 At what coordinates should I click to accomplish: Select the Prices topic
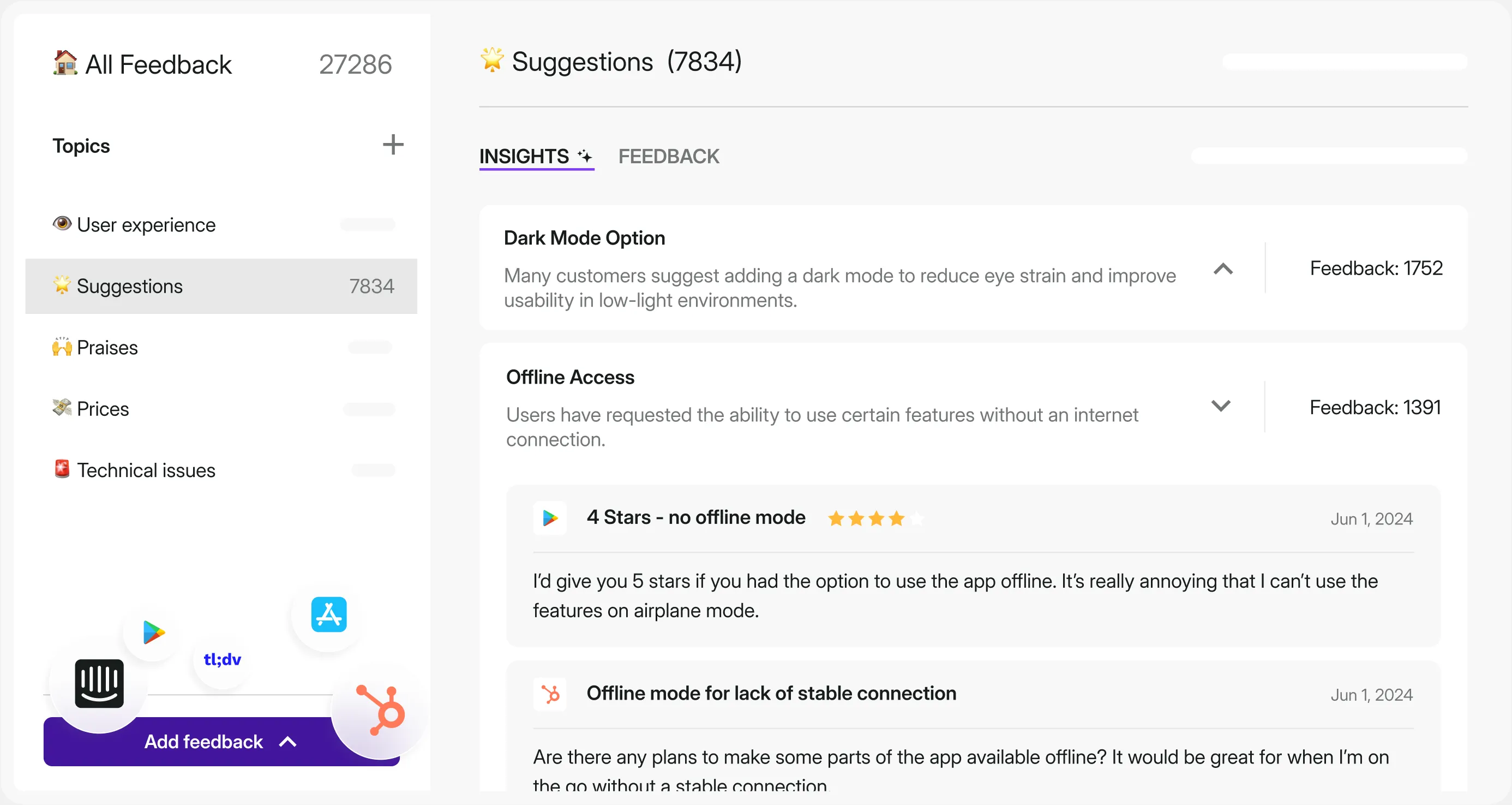click(x=103, y=409)
